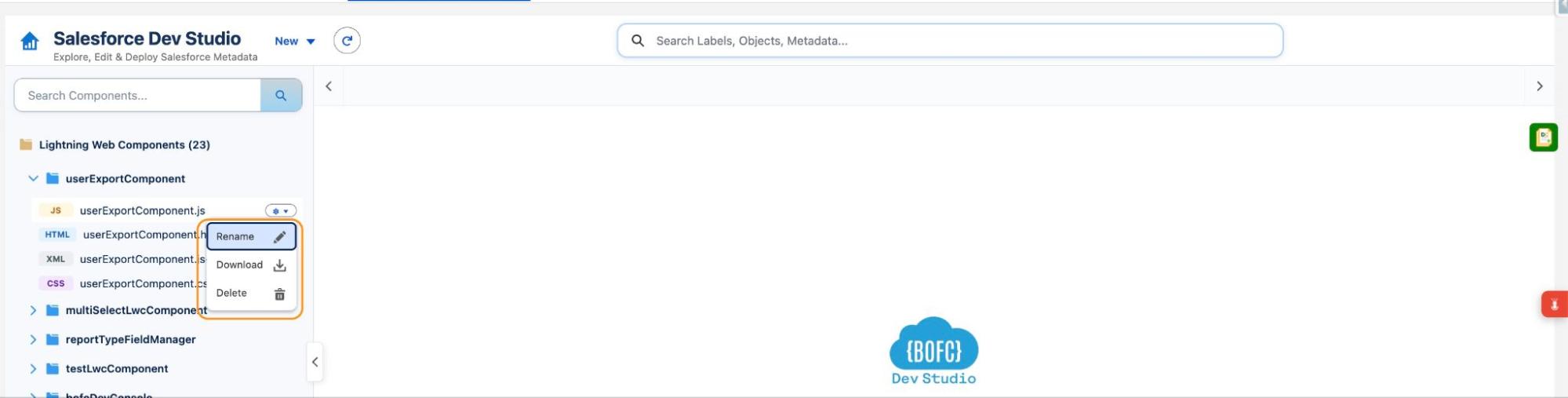Screen dimensions: 1568x398
Task: Click the CSS badge in file list
Action: pos(56,283)
